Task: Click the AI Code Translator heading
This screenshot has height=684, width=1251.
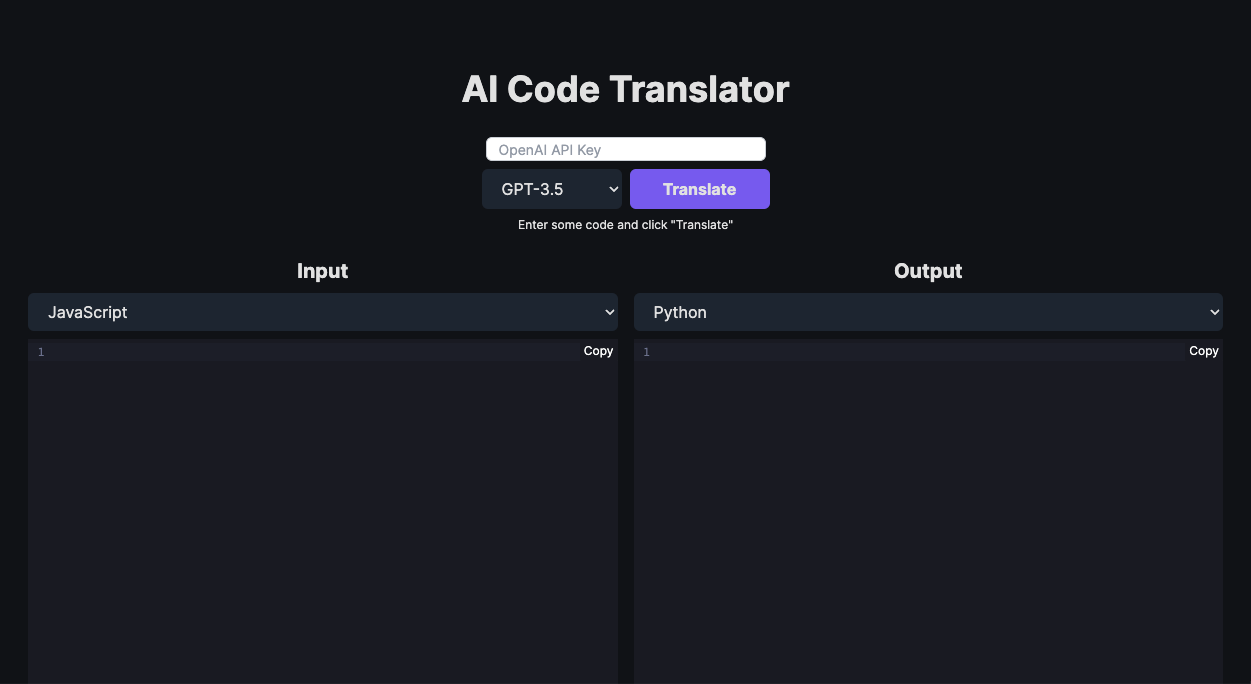Action: 625,89
